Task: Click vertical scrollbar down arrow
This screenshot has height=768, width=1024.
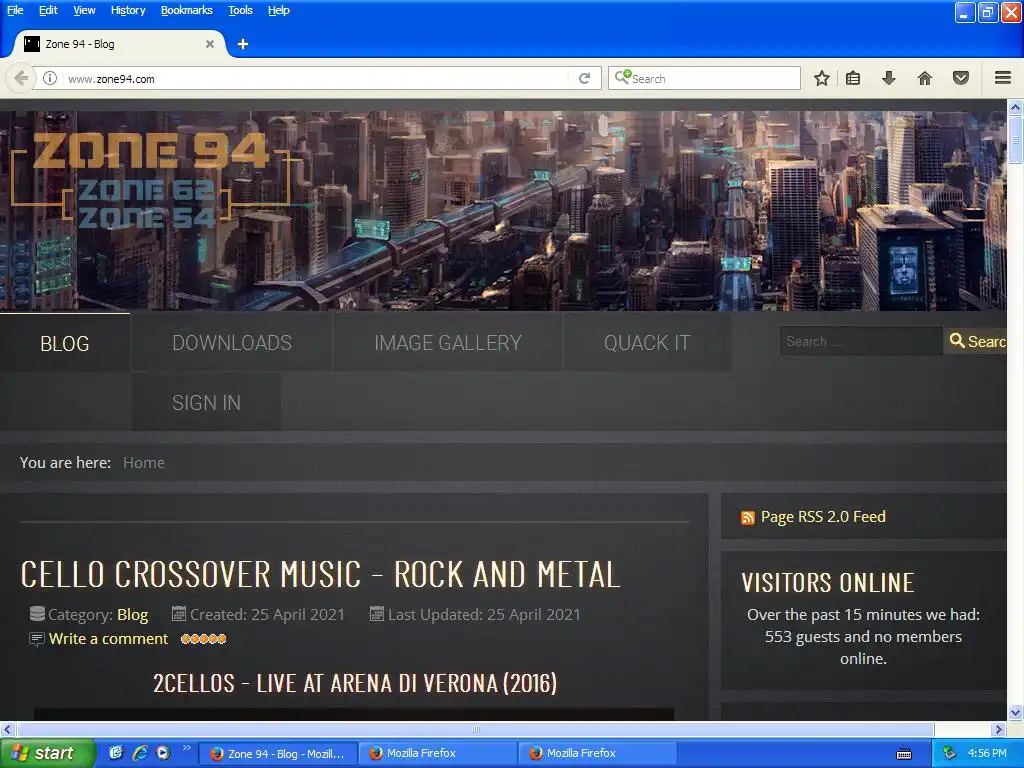Action: (x=1015, y=712)
